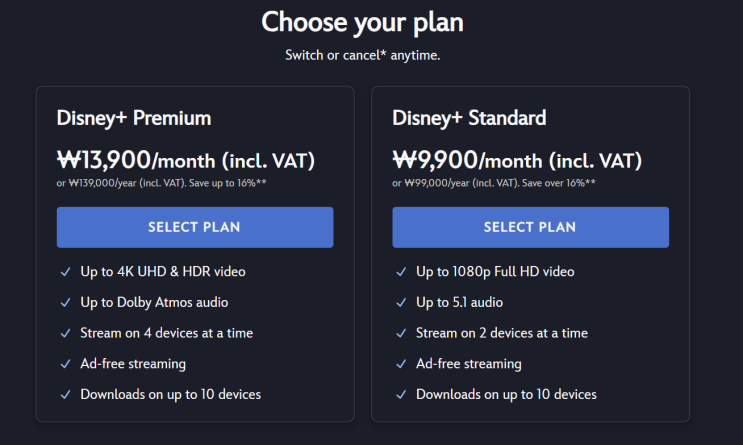
Task: Click the checkmark next to Dolby Atmos audio
Action: [x=65, y=302]
